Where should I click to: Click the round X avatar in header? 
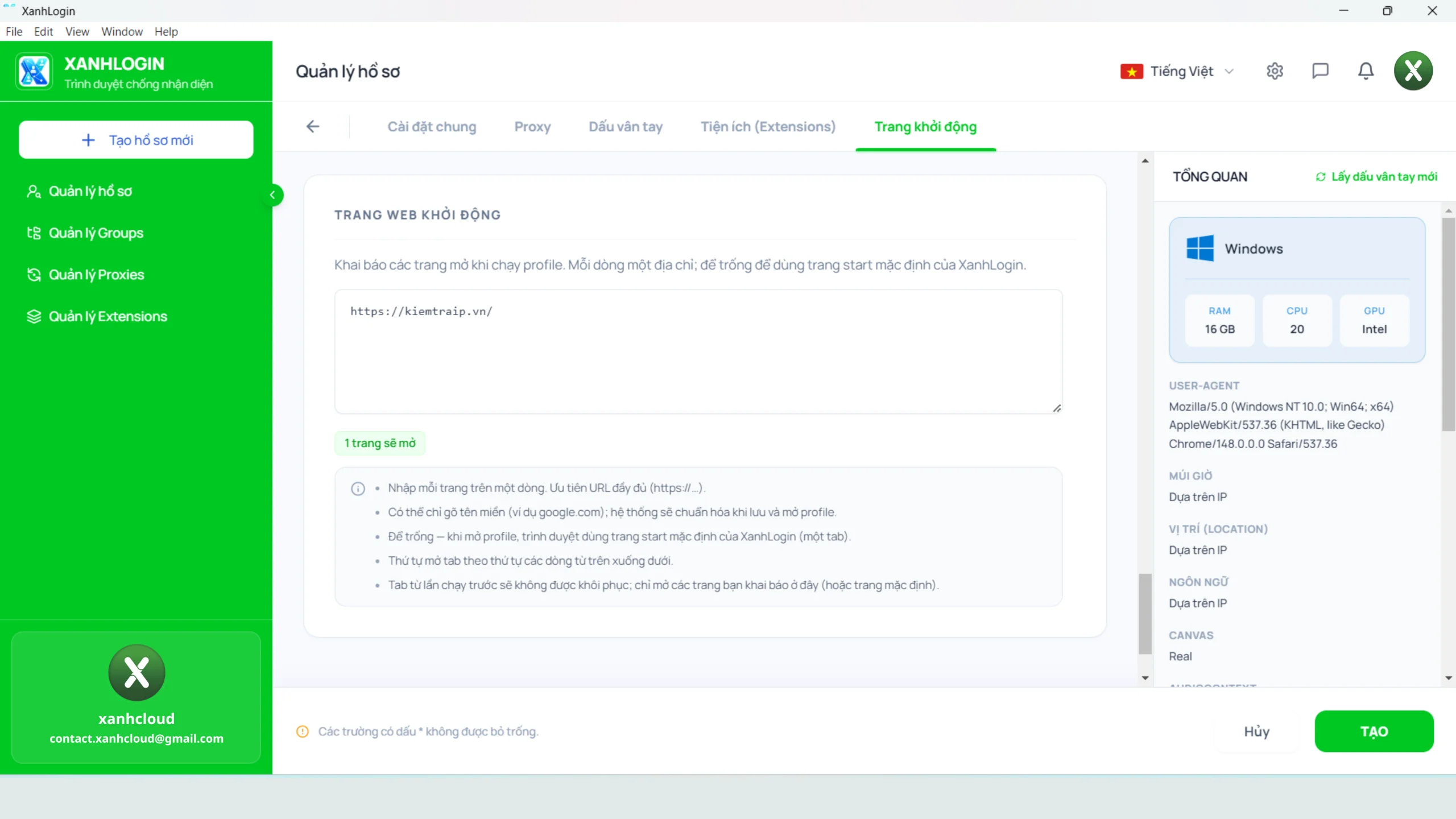pos(1413,71)
